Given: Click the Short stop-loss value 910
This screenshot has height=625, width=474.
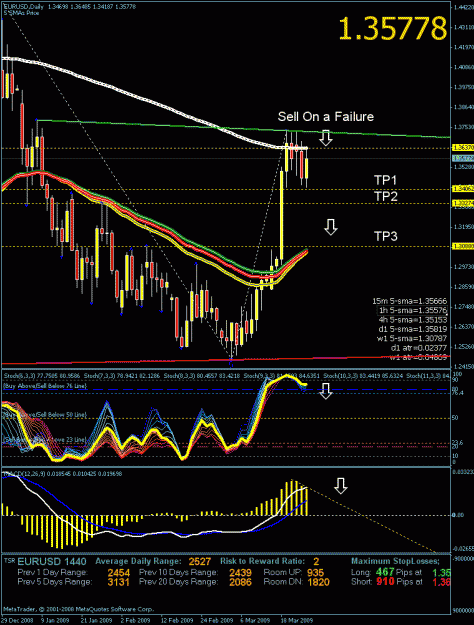Looking at the screenshot, I should tap(385, 582).
